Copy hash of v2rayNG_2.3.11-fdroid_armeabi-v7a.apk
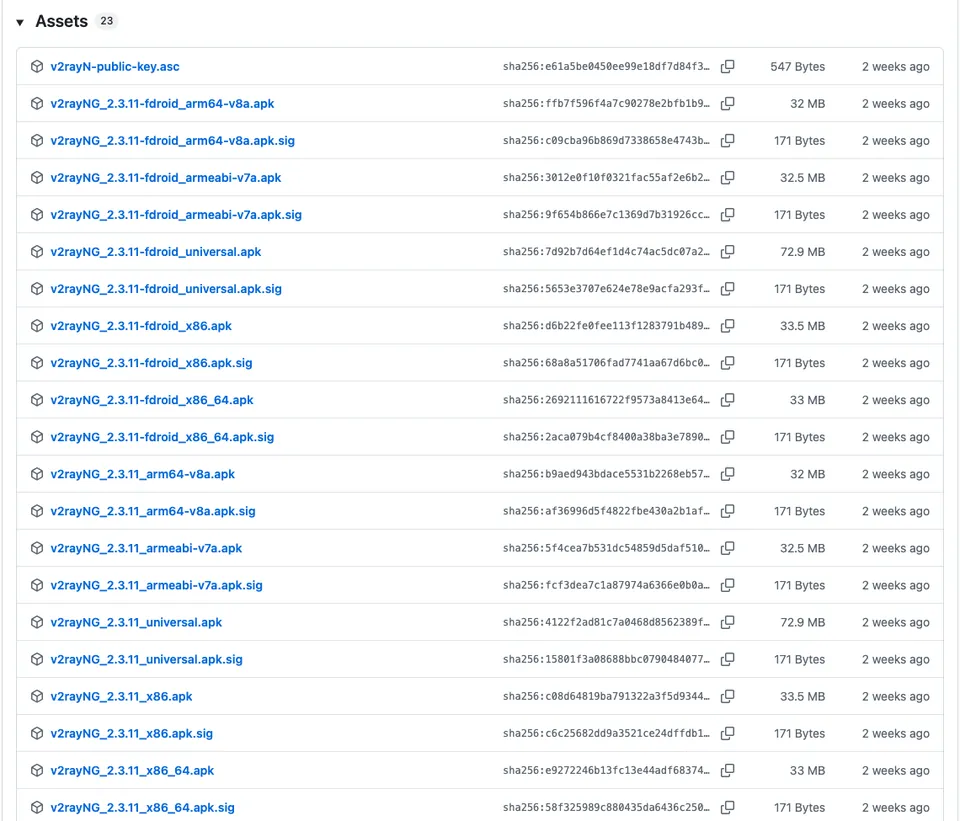Image resolution: width=960 pixels, height=821 pixels. (727, 178)
